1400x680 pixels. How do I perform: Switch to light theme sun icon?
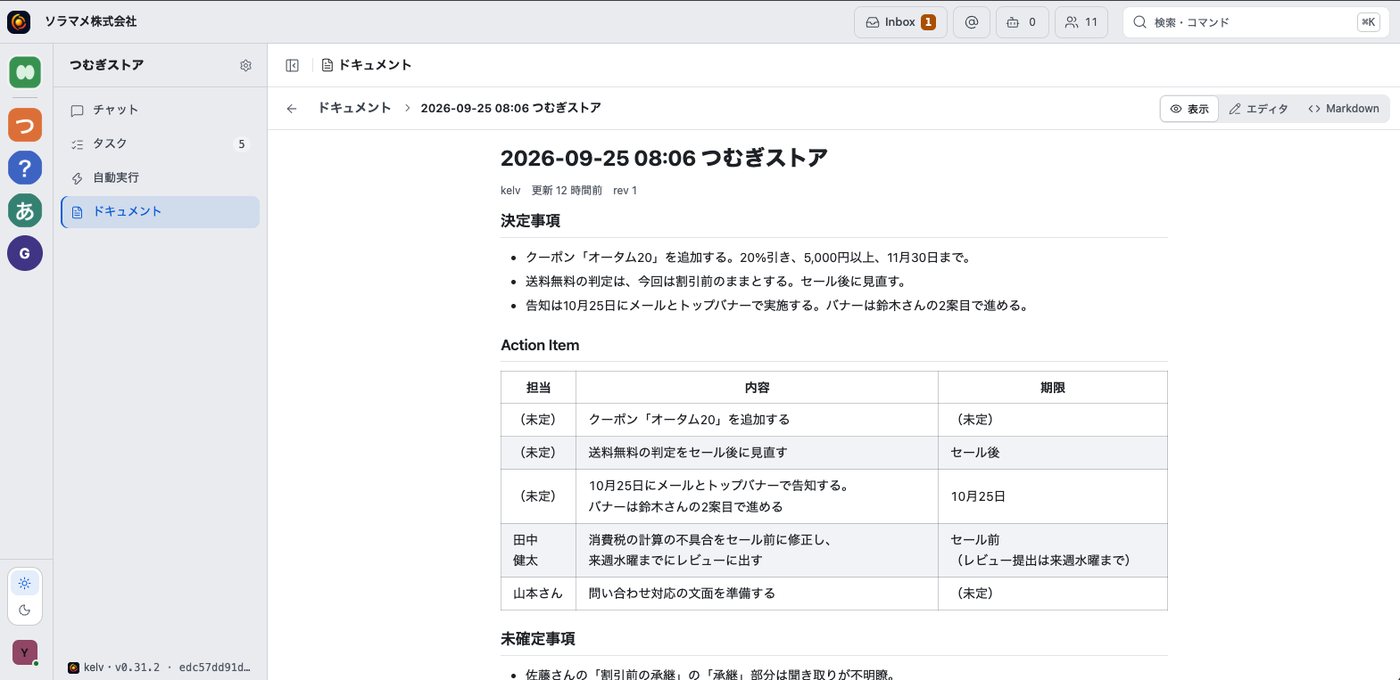pos(25,583)
